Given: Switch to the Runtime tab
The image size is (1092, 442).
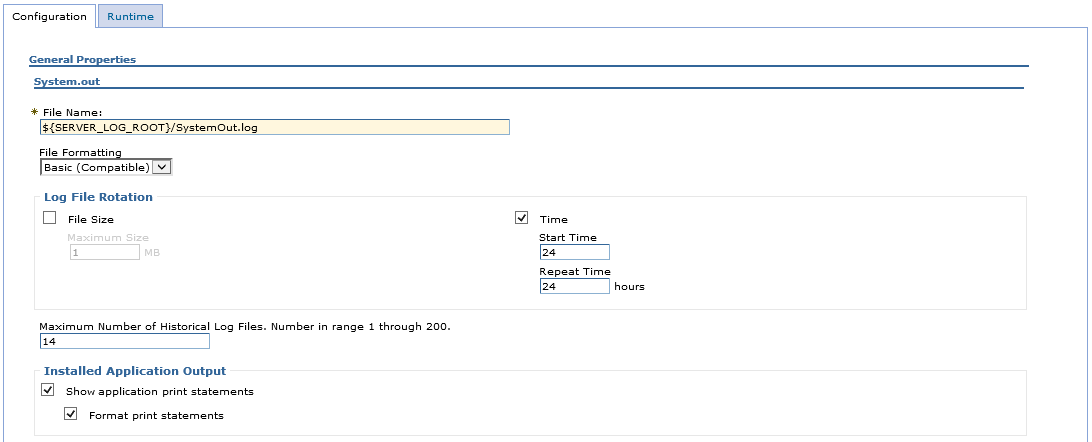Looking at the screenshot, I should 130,16.
